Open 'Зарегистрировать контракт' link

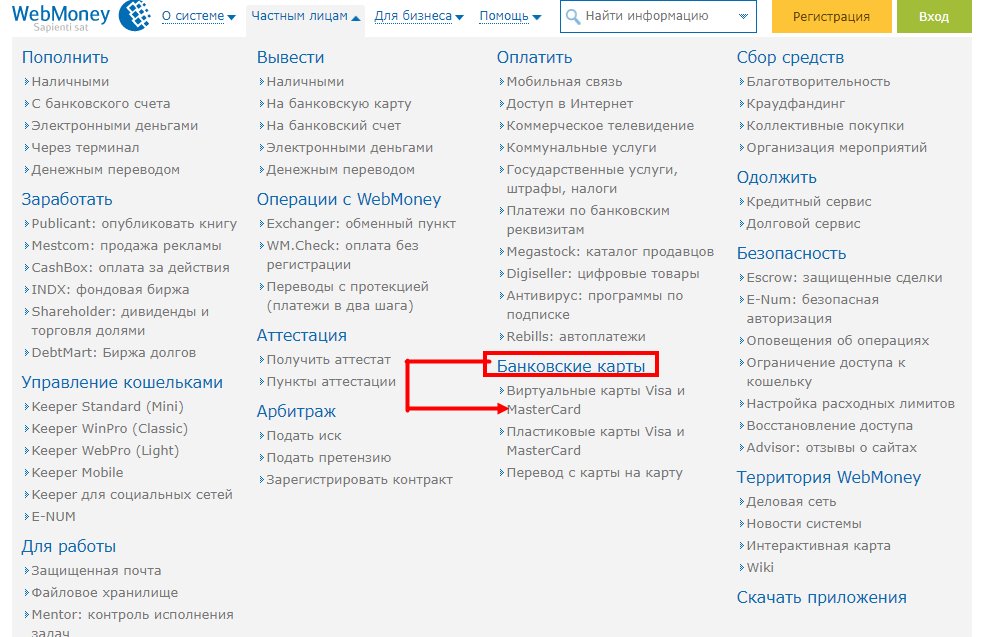point(359,480)
